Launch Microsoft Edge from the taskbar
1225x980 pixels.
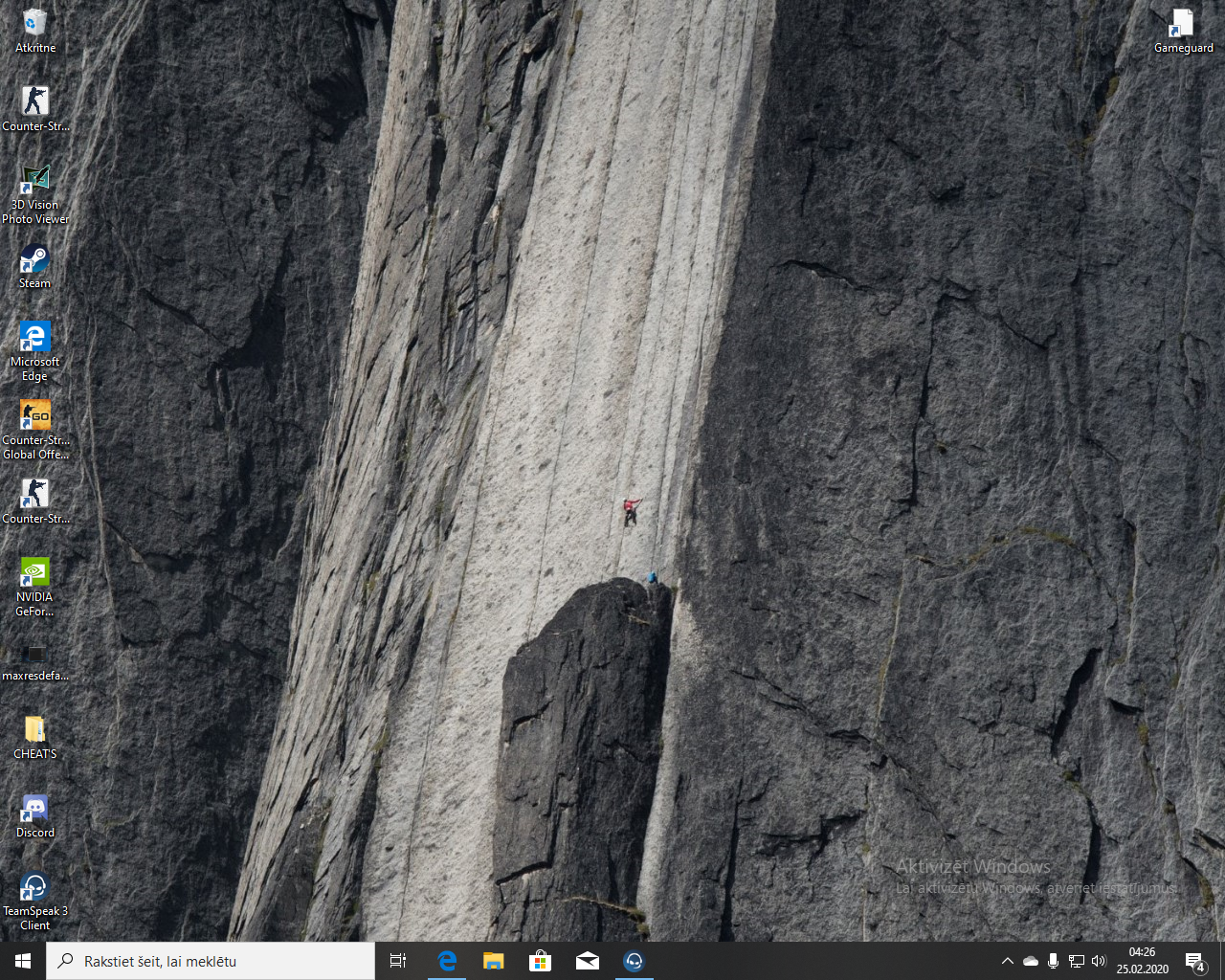point(447,961)
